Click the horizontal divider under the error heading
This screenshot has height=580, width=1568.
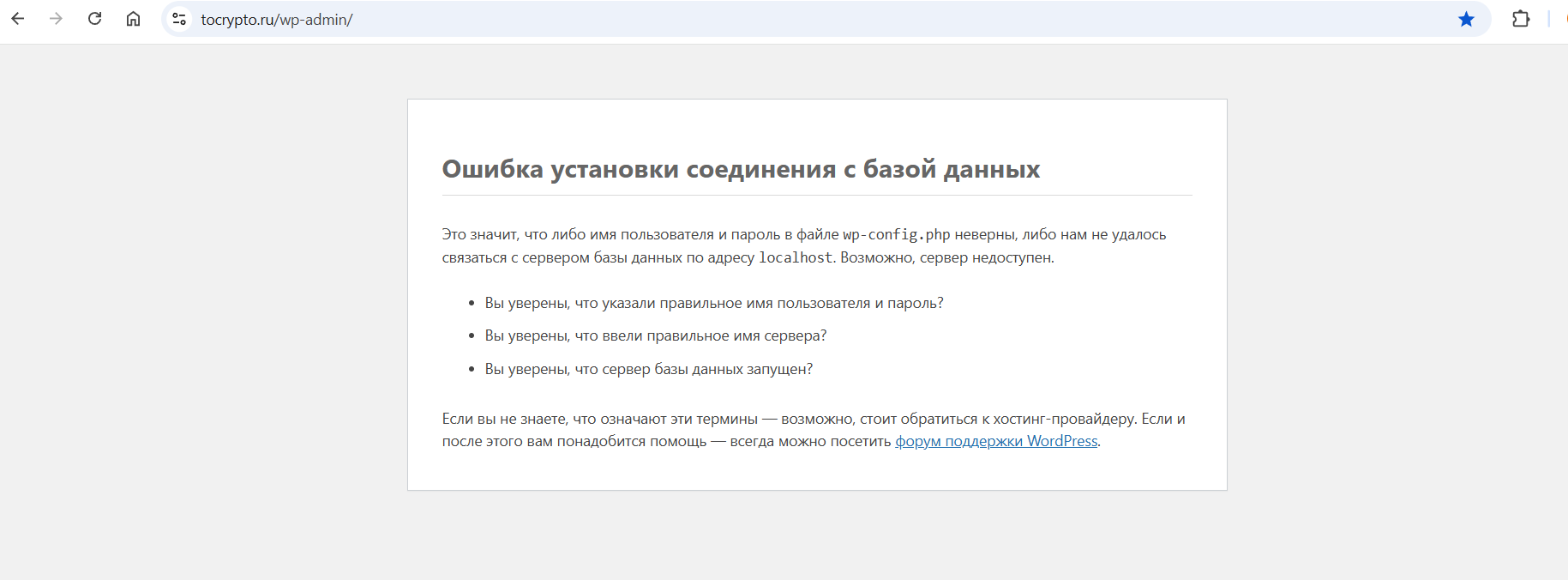tap(816, 196)
